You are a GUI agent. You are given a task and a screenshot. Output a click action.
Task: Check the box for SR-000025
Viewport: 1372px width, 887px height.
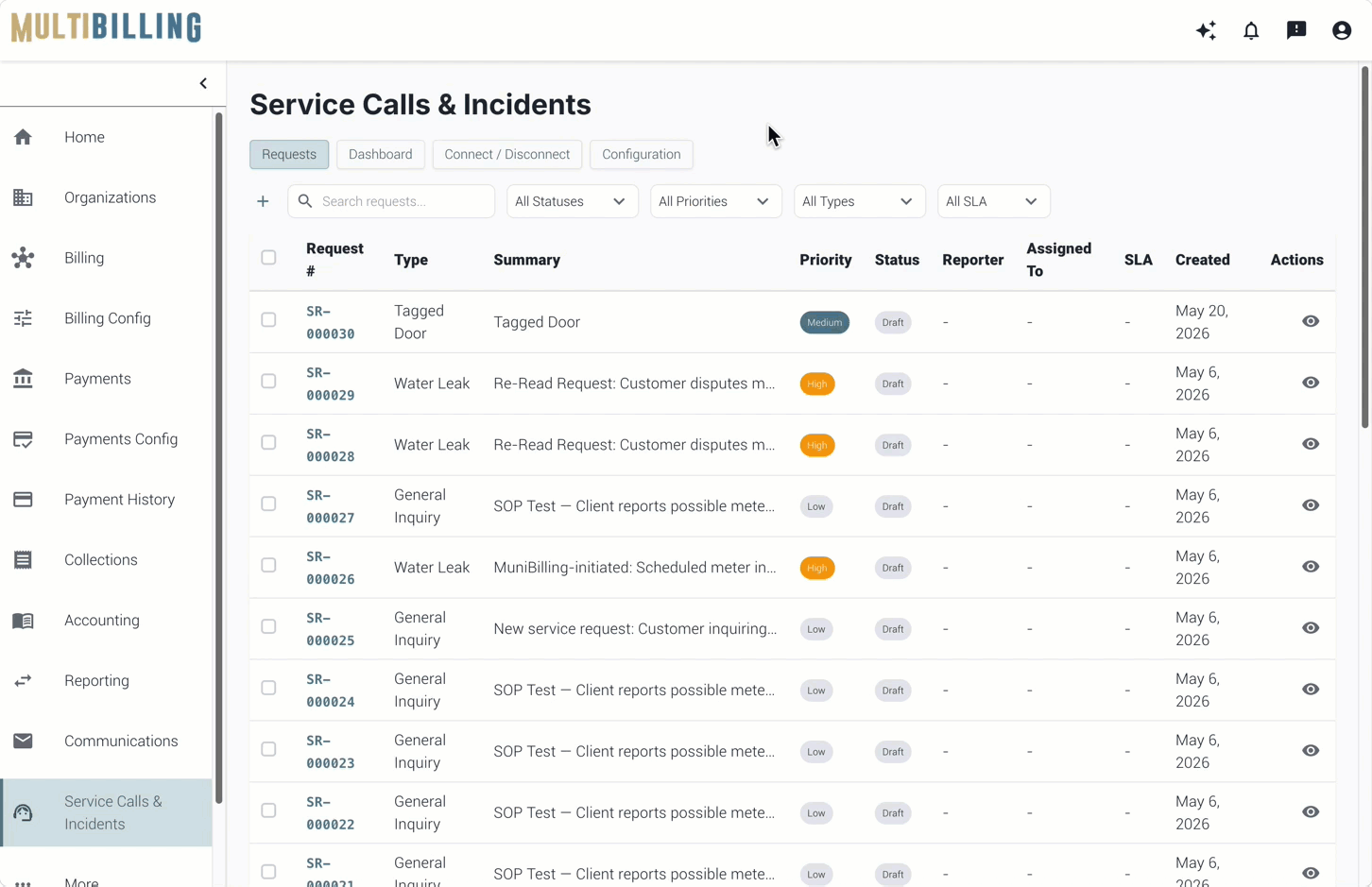click(x=268, y=626)
